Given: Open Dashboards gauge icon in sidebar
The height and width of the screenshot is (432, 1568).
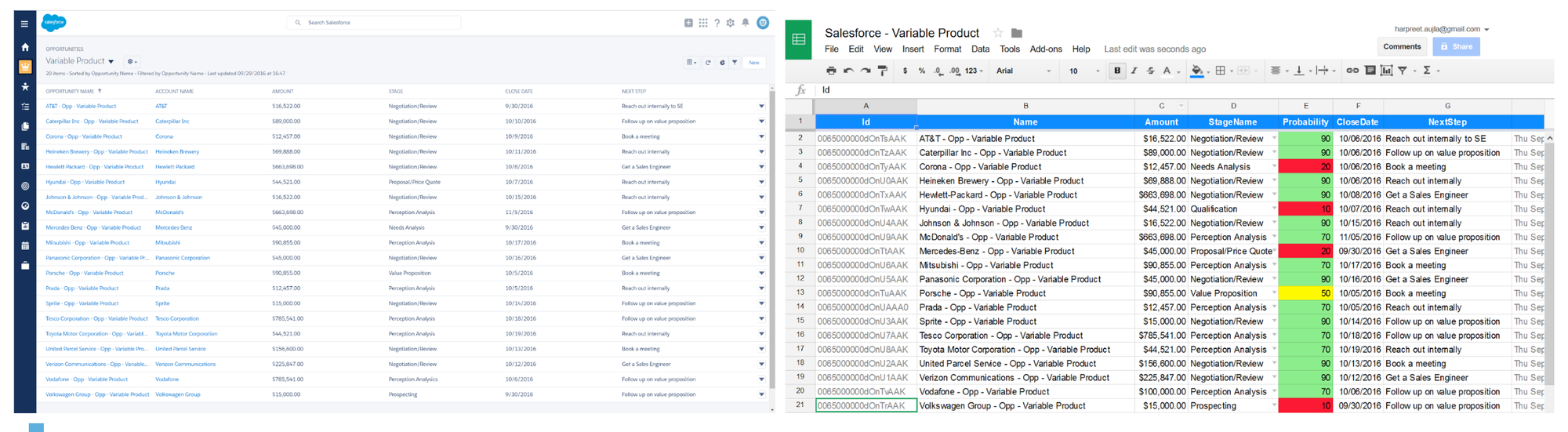Looking at the screenshot, I should click(x=25, y=206).
